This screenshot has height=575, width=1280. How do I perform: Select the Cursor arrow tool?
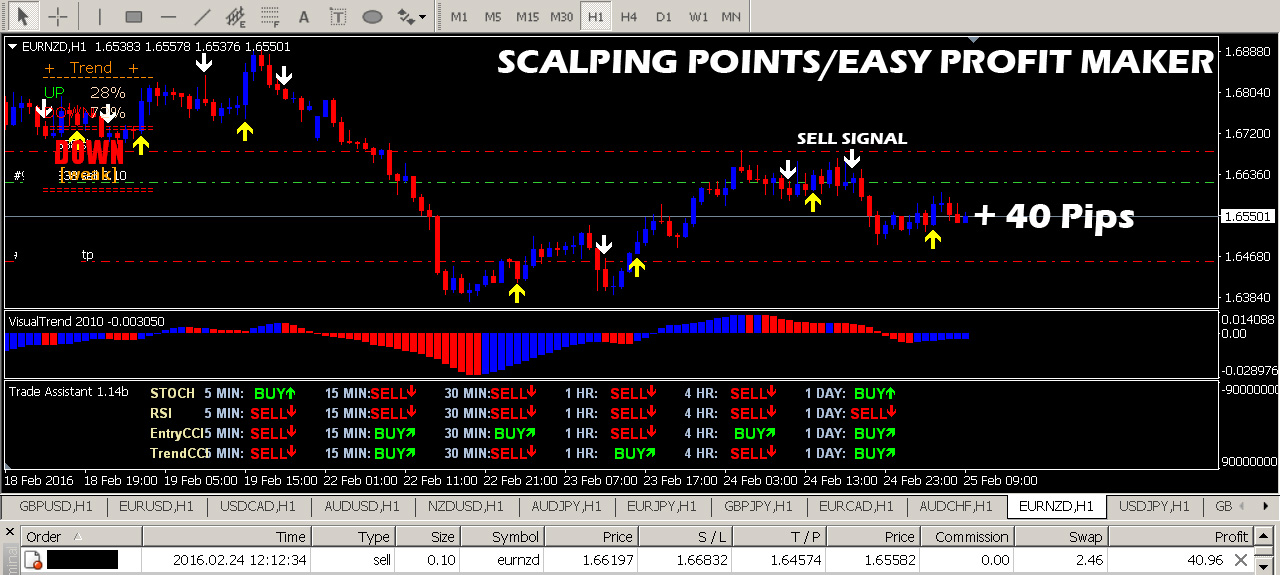pos(24,16)
